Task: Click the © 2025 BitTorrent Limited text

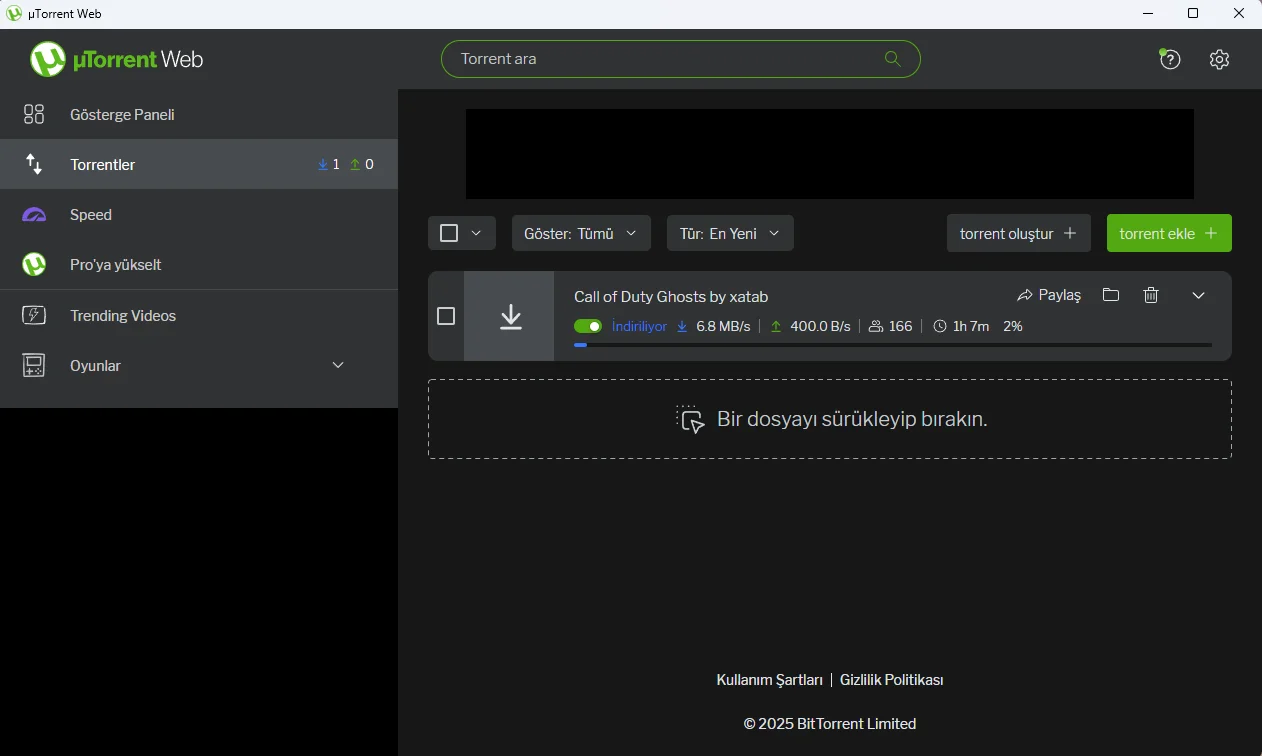Action: pos(830,724)
